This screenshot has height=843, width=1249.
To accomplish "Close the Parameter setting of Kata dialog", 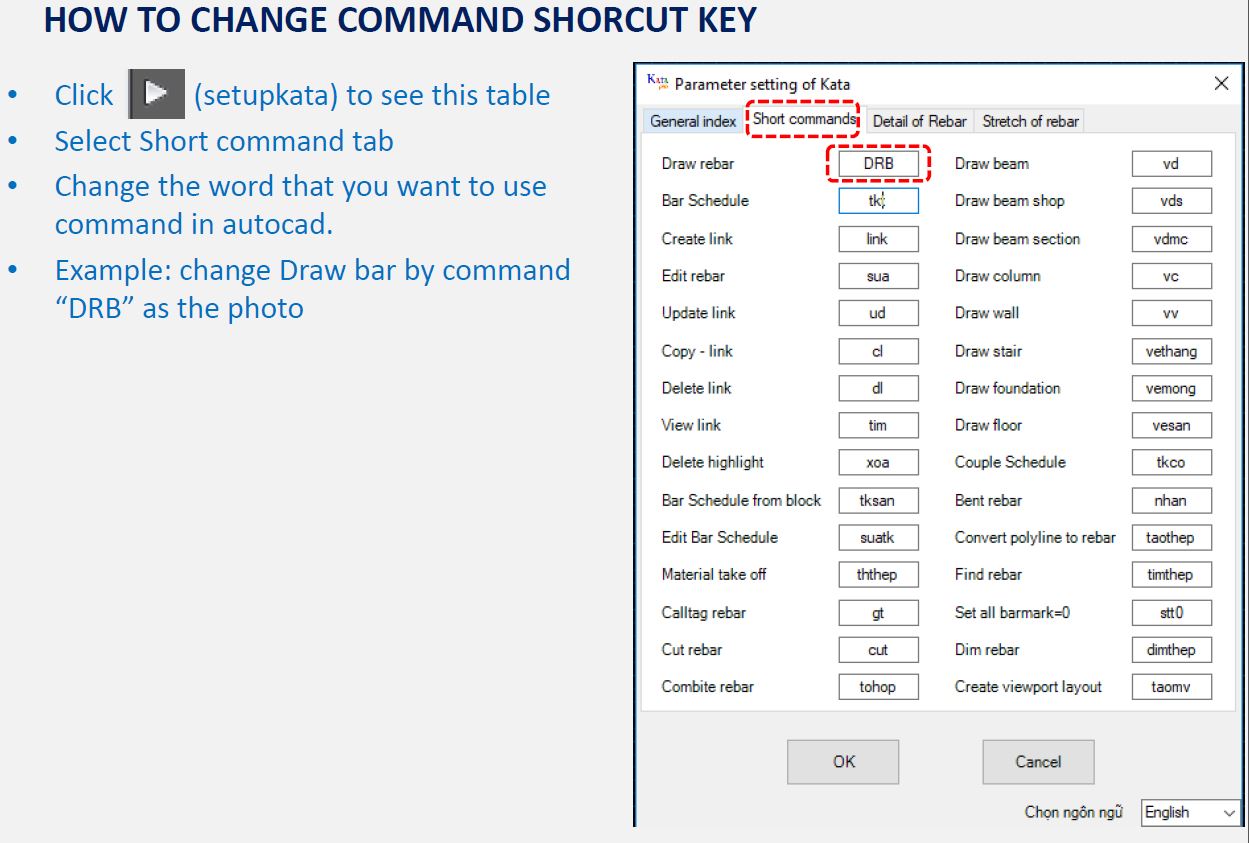I will pos(1221,84).
